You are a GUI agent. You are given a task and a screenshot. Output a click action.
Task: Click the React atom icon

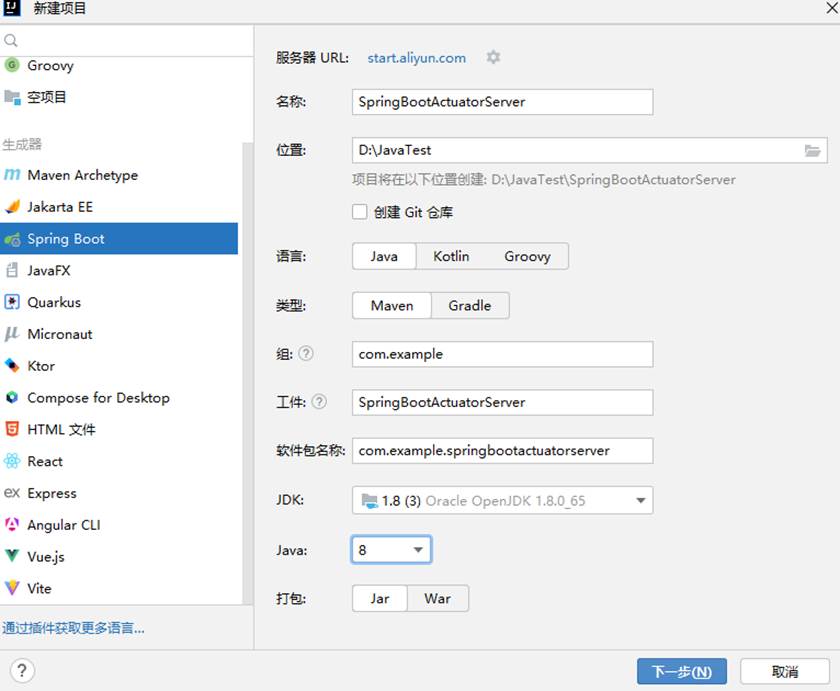(x=12, y=461)
